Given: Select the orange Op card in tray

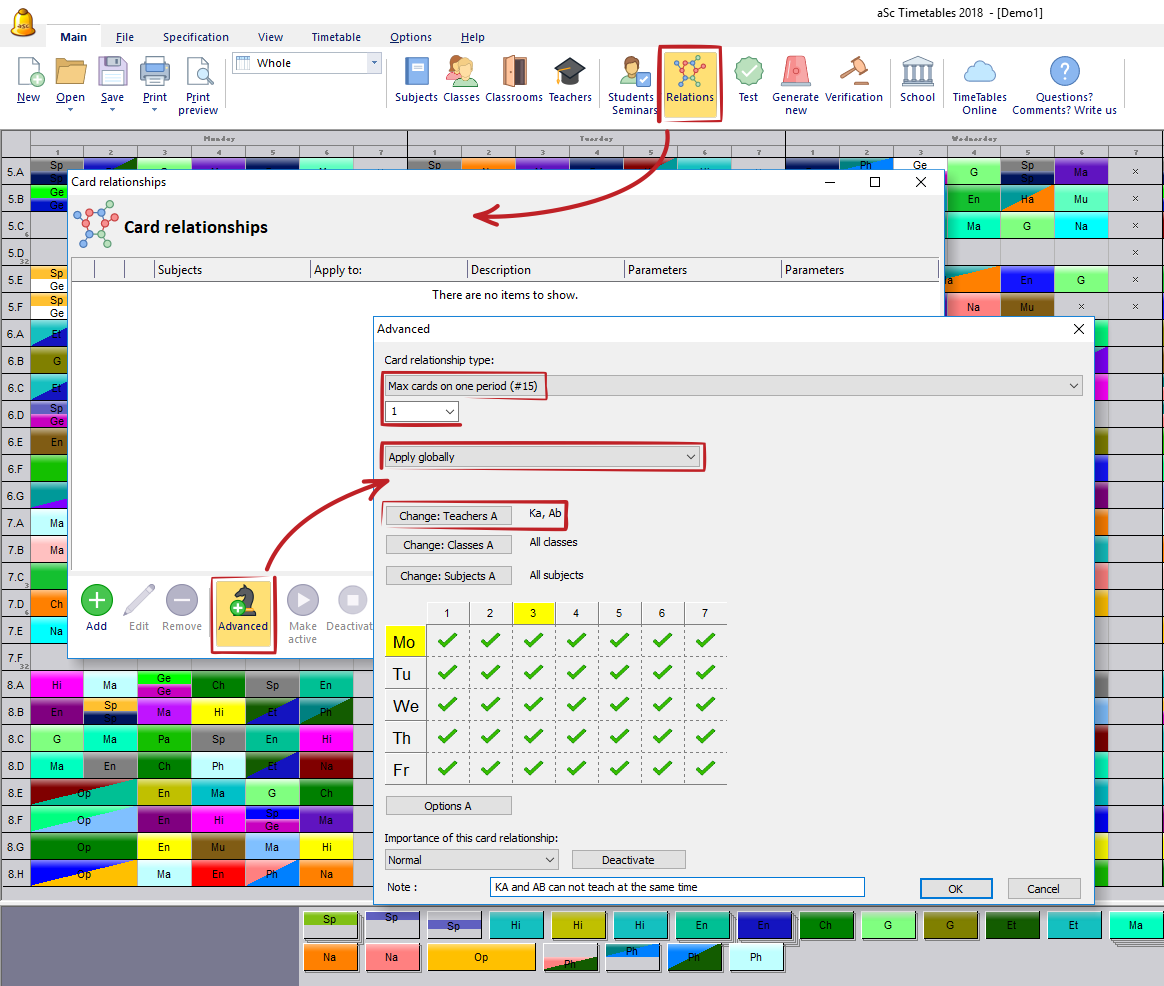Looking at the screenshot, I should [x=481, y=957].
